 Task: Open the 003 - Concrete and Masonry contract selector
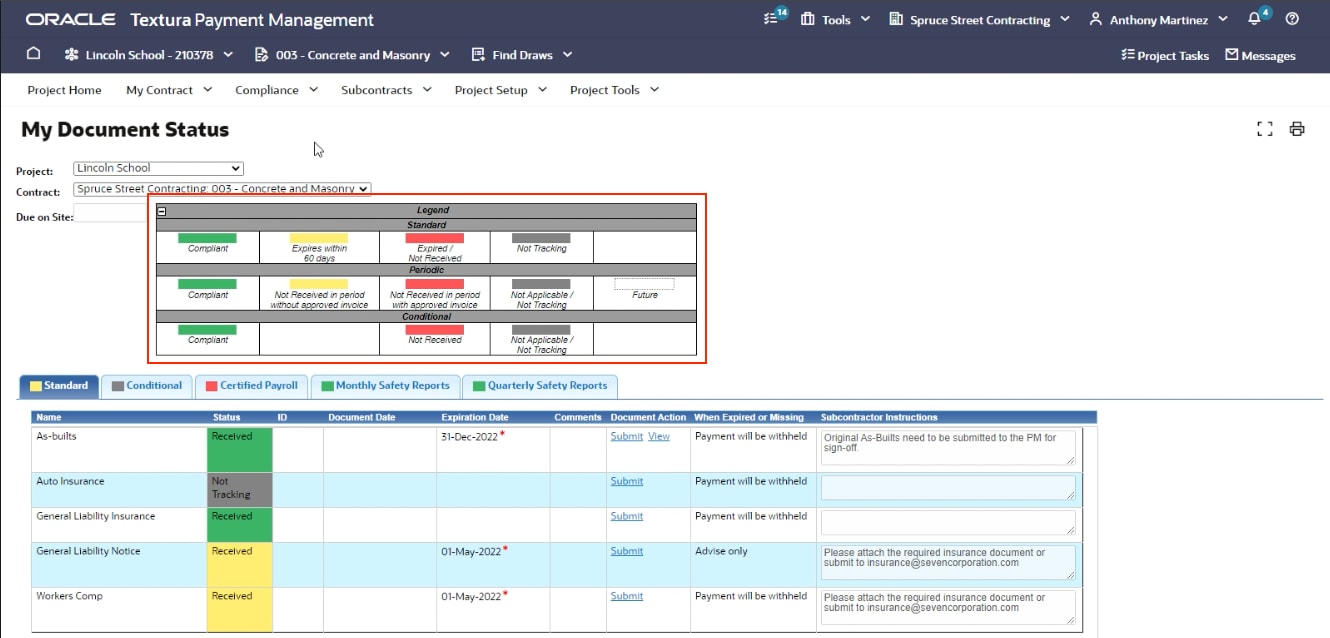352,55
